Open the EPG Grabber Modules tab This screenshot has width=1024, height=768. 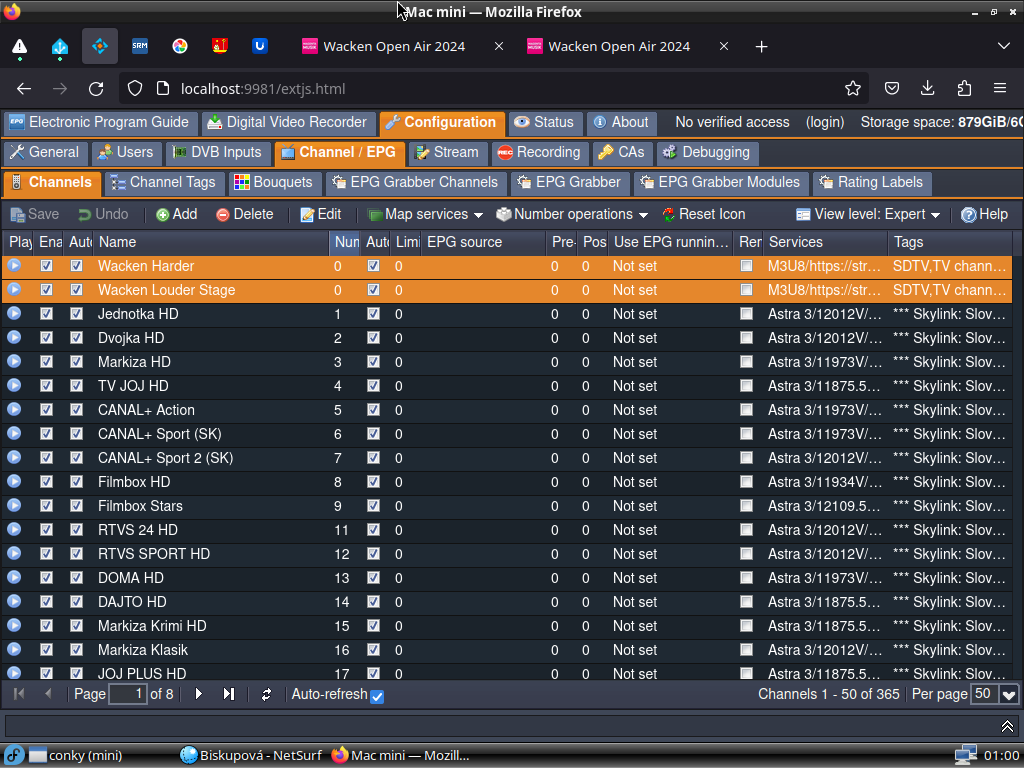pos(720,182)
